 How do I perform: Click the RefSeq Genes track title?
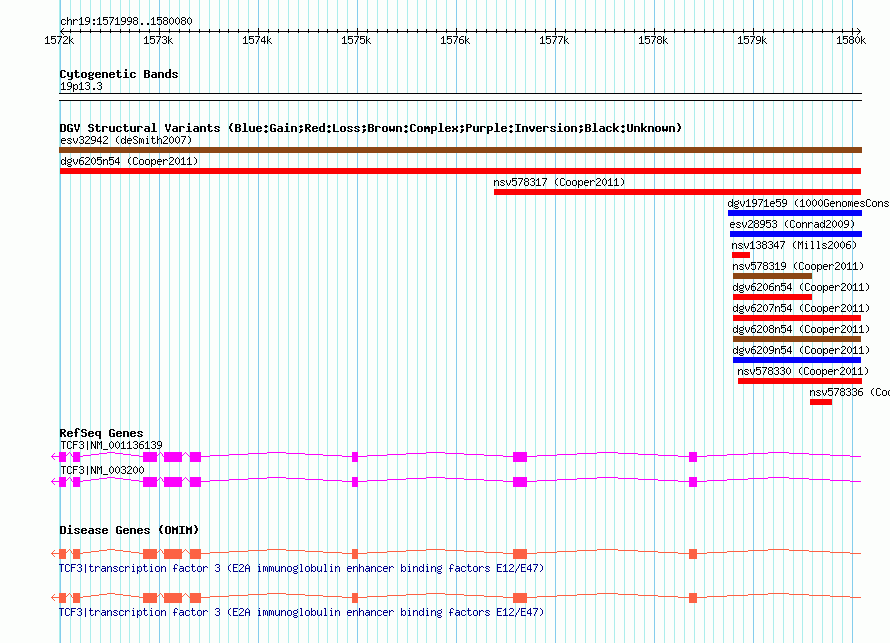pyautogui.click(x=101, y=433)
